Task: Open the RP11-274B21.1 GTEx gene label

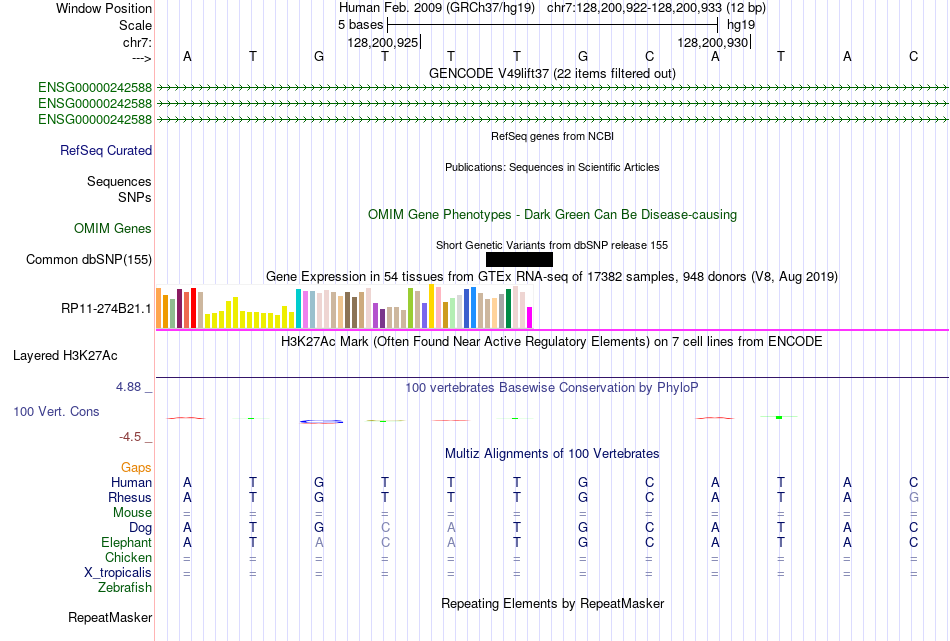Action: (x=106, y=308)
